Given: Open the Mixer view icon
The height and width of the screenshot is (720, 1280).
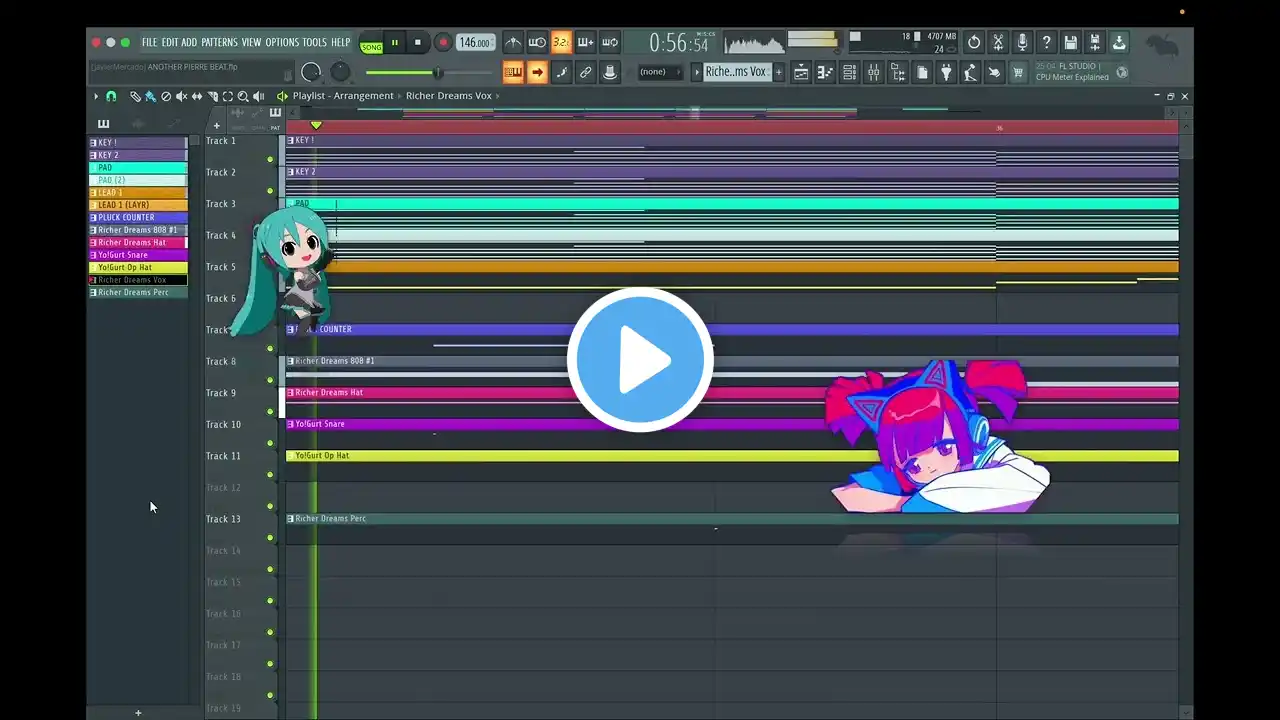Looking at the screenshot, I should [x=873, y=72].
